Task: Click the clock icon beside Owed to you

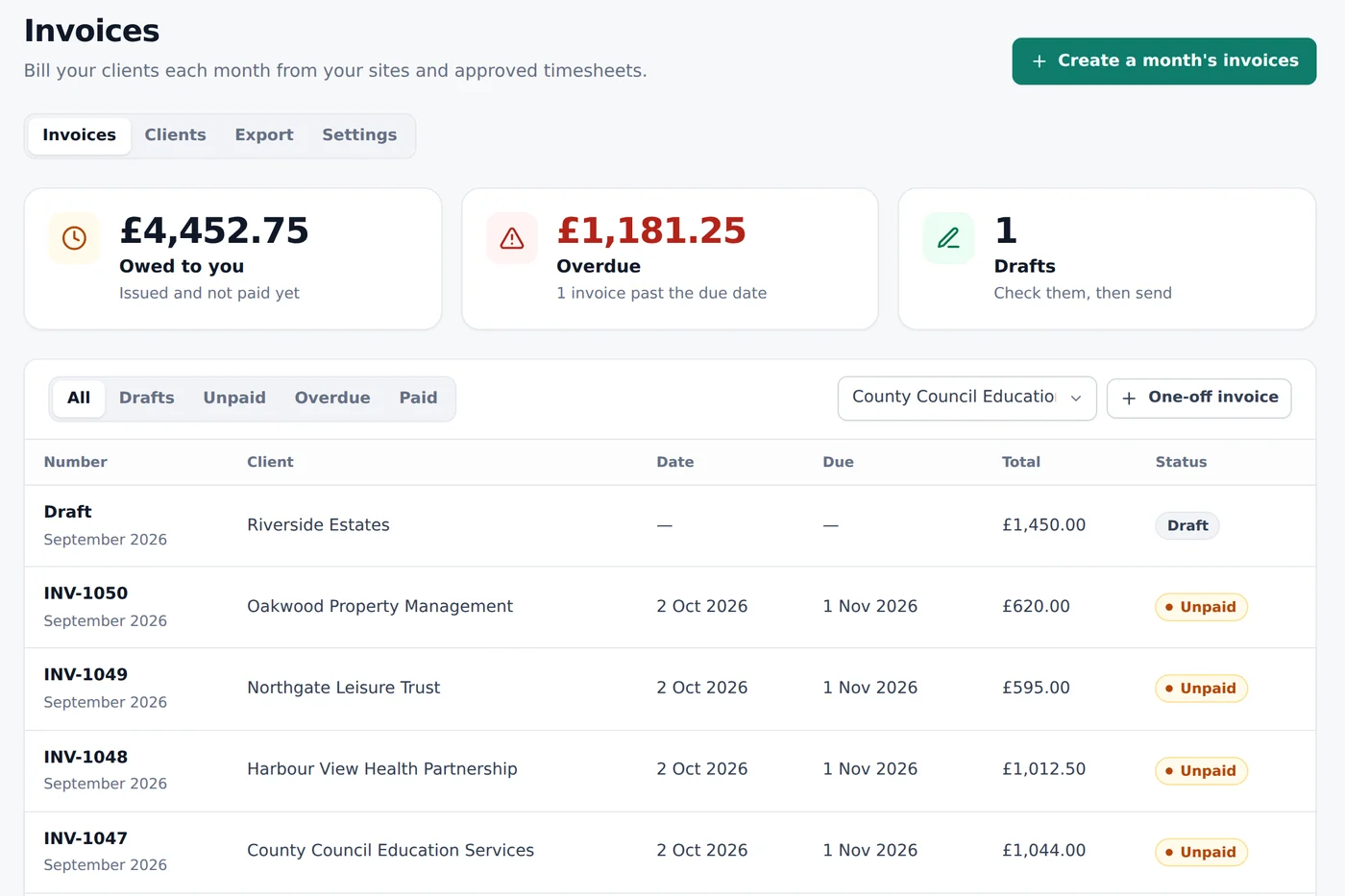Action: tap(74, 238)
